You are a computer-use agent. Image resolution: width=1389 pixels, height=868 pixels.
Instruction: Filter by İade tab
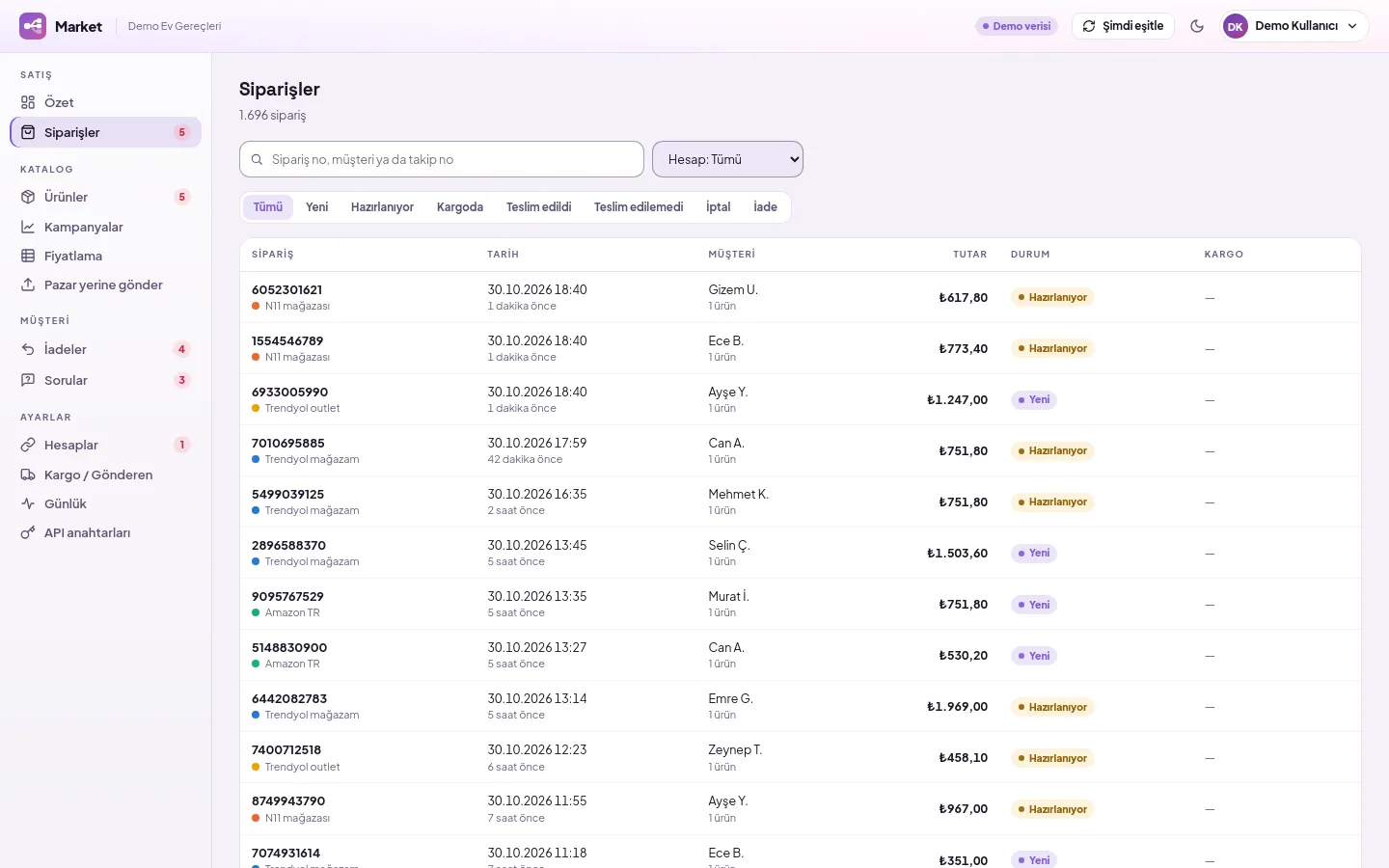[766, 207]
